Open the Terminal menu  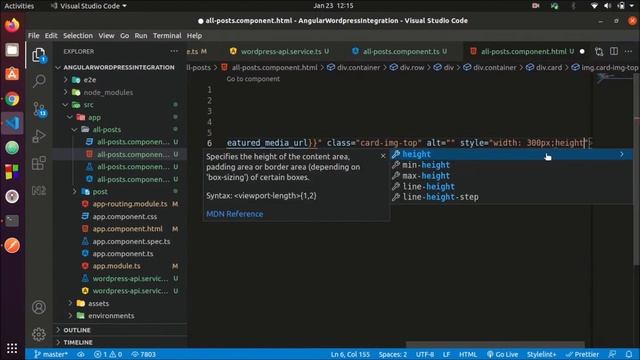[167, 36]
